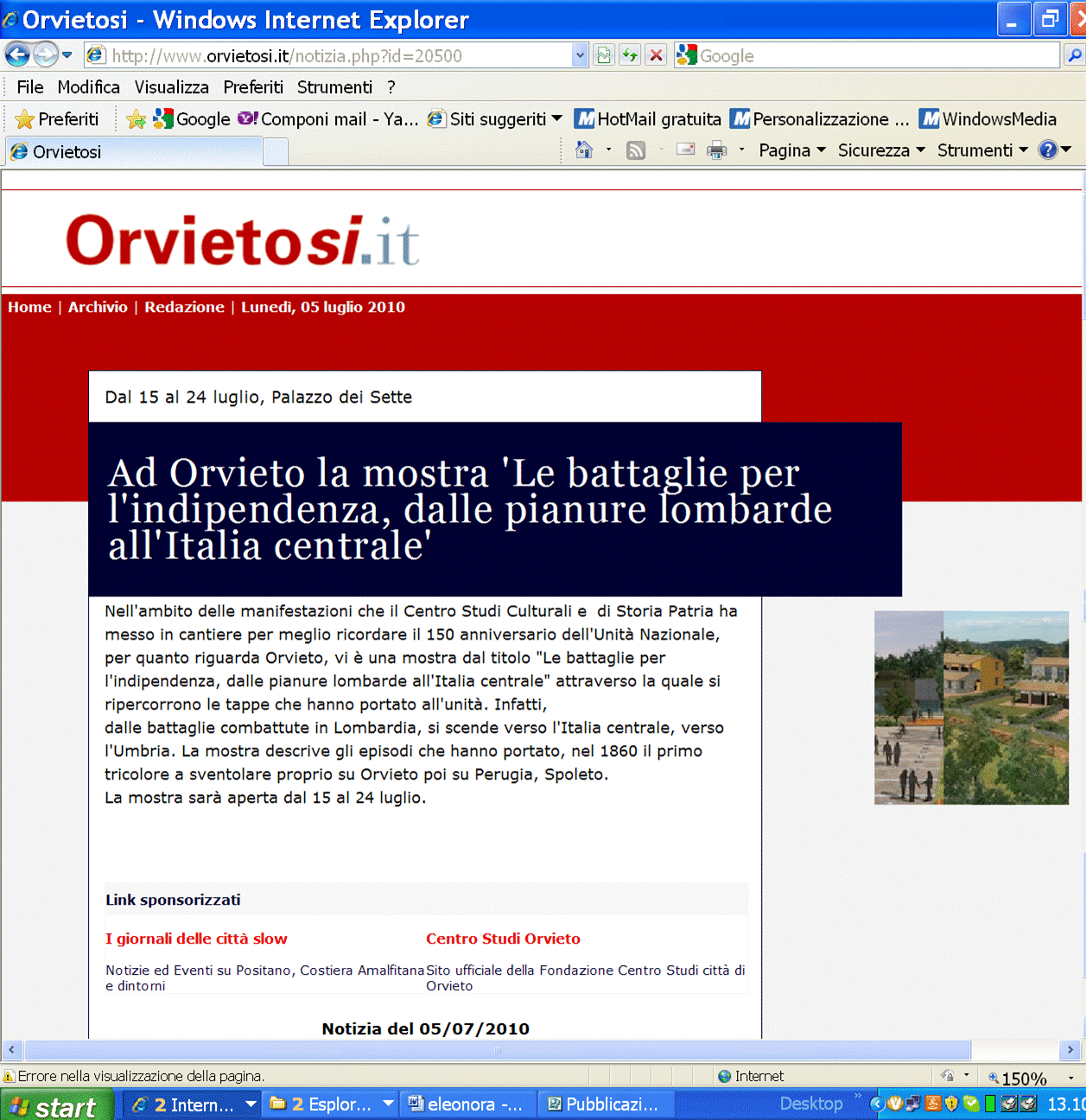This screenshot has height=1120, width=1086.
Task: Click the RSS feeds icon
Action: point(636,150)
